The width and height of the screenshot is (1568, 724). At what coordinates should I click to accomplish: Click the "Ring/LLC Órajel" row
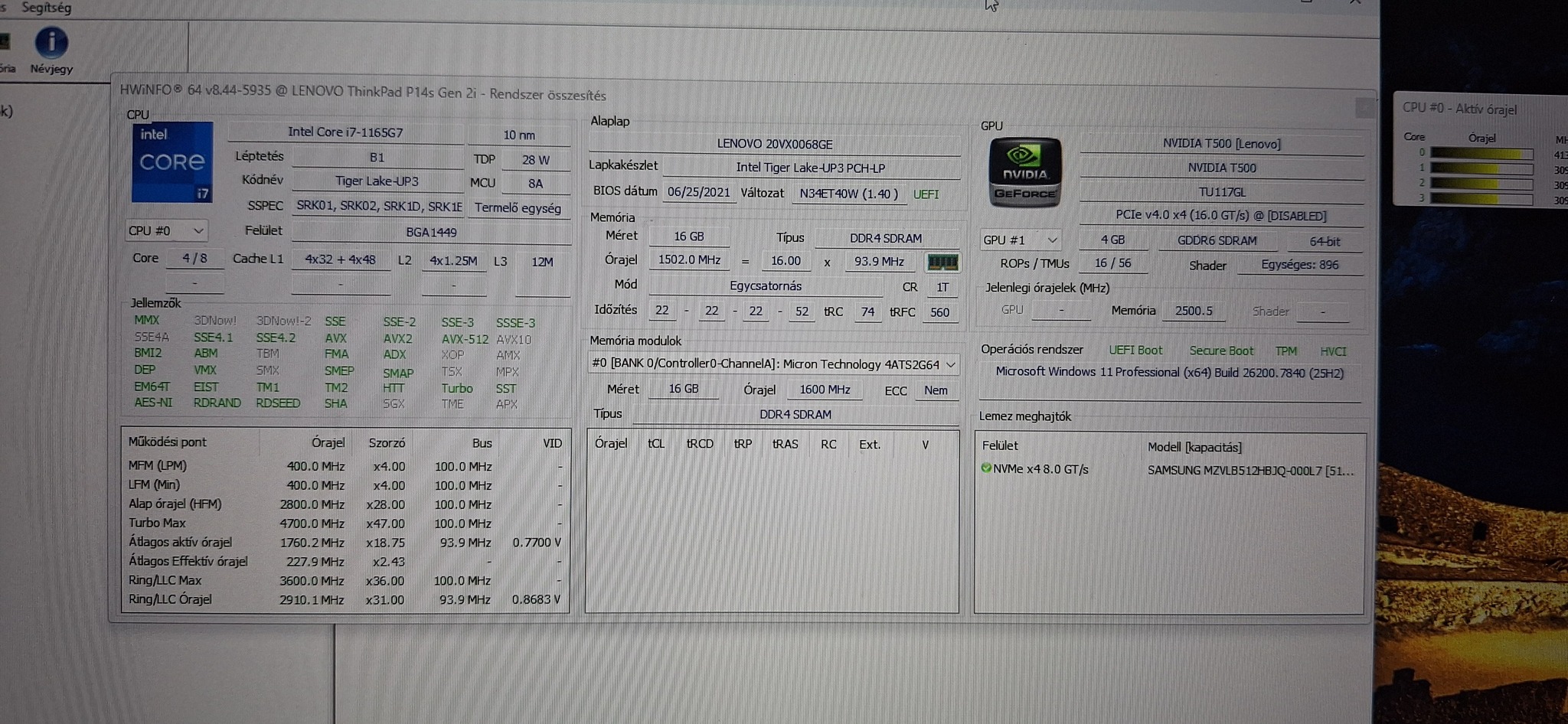click(x=345, y=600)
